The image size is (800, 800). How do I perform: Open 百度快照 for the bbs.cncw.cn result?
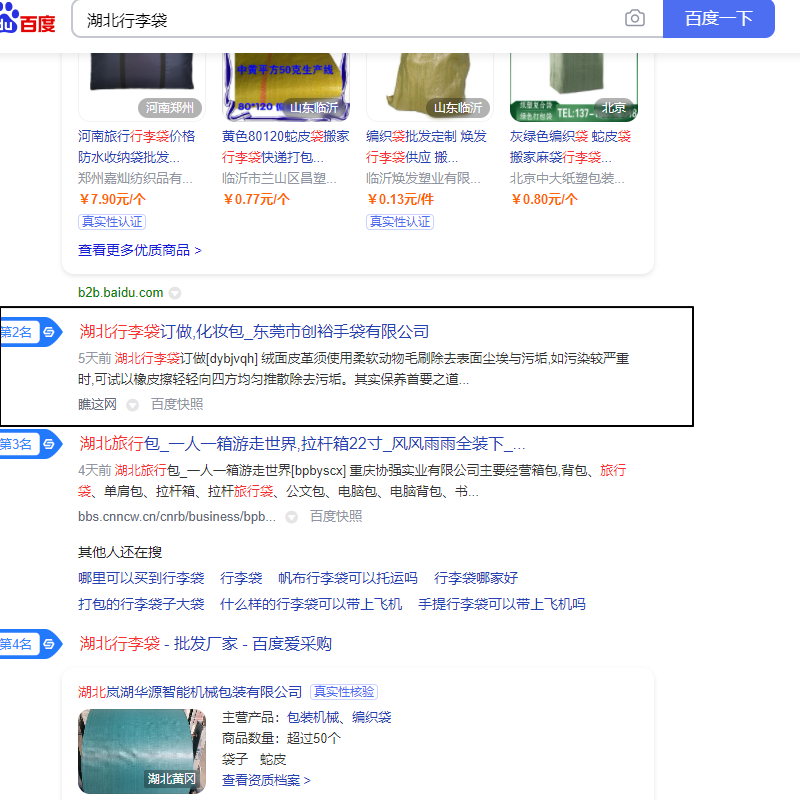[336, 516]
